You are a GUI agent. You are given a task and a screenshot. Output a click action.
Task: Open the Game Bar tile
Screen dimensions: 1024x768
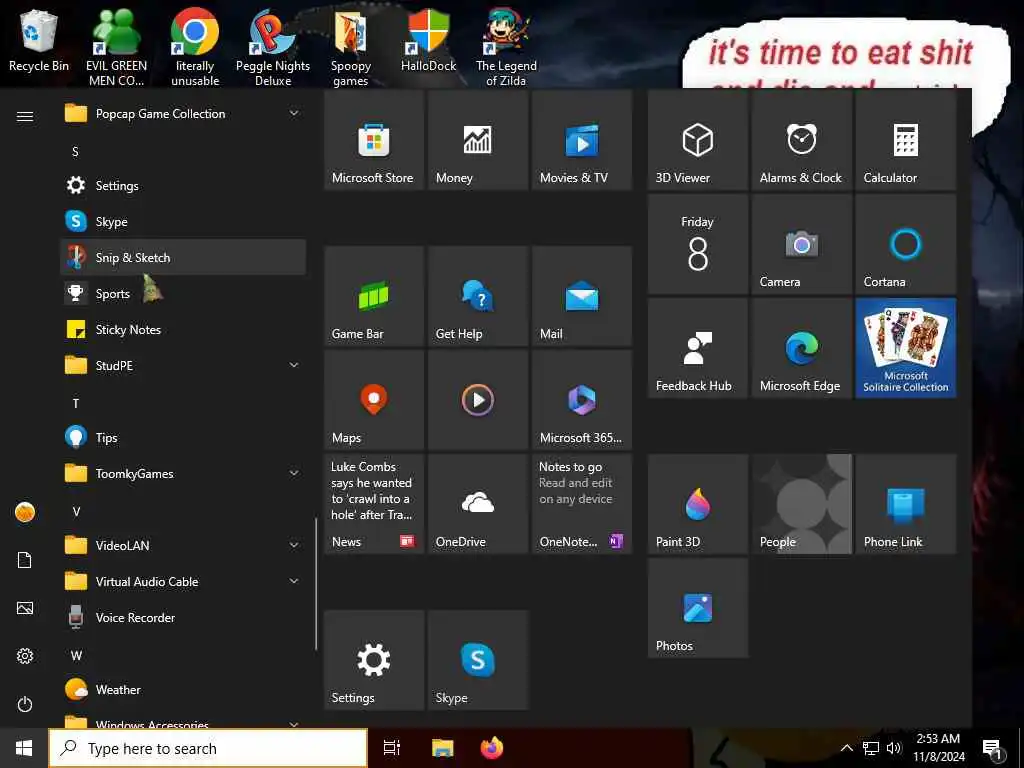(374, 296)
